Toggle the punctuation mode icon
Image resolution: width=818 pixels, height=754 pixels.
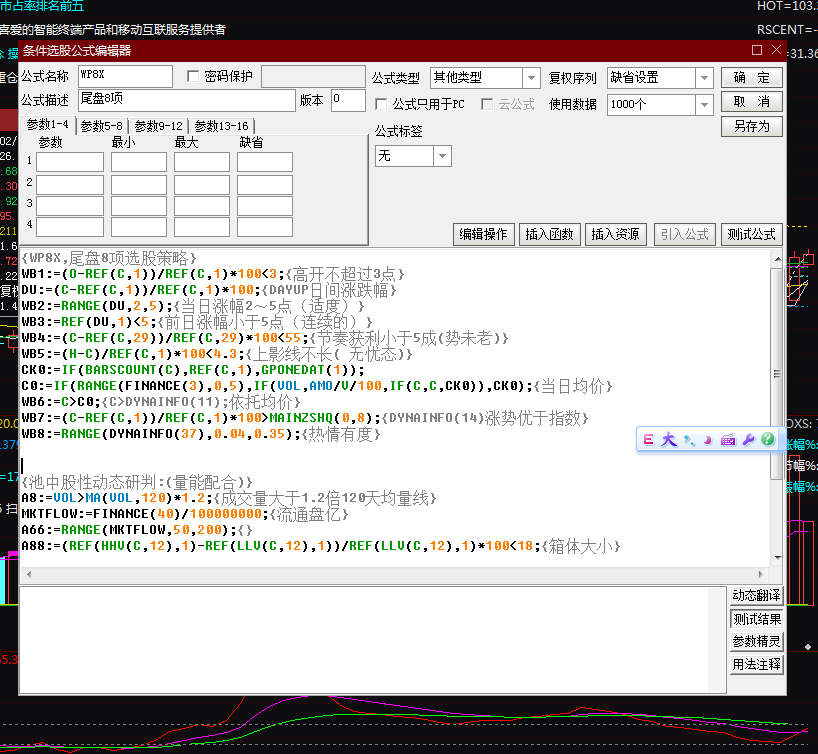pos(689,440)
